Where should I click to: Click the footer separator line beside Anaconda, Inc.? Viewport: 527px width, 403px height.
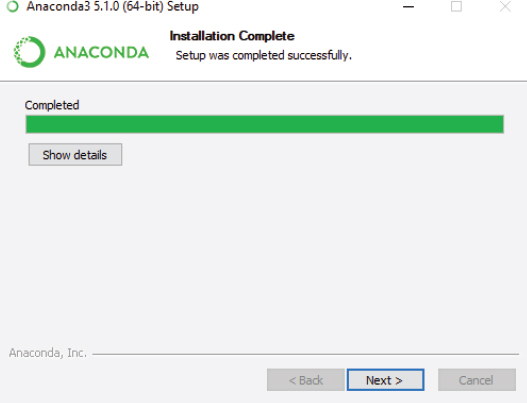(x=306, y=354)
